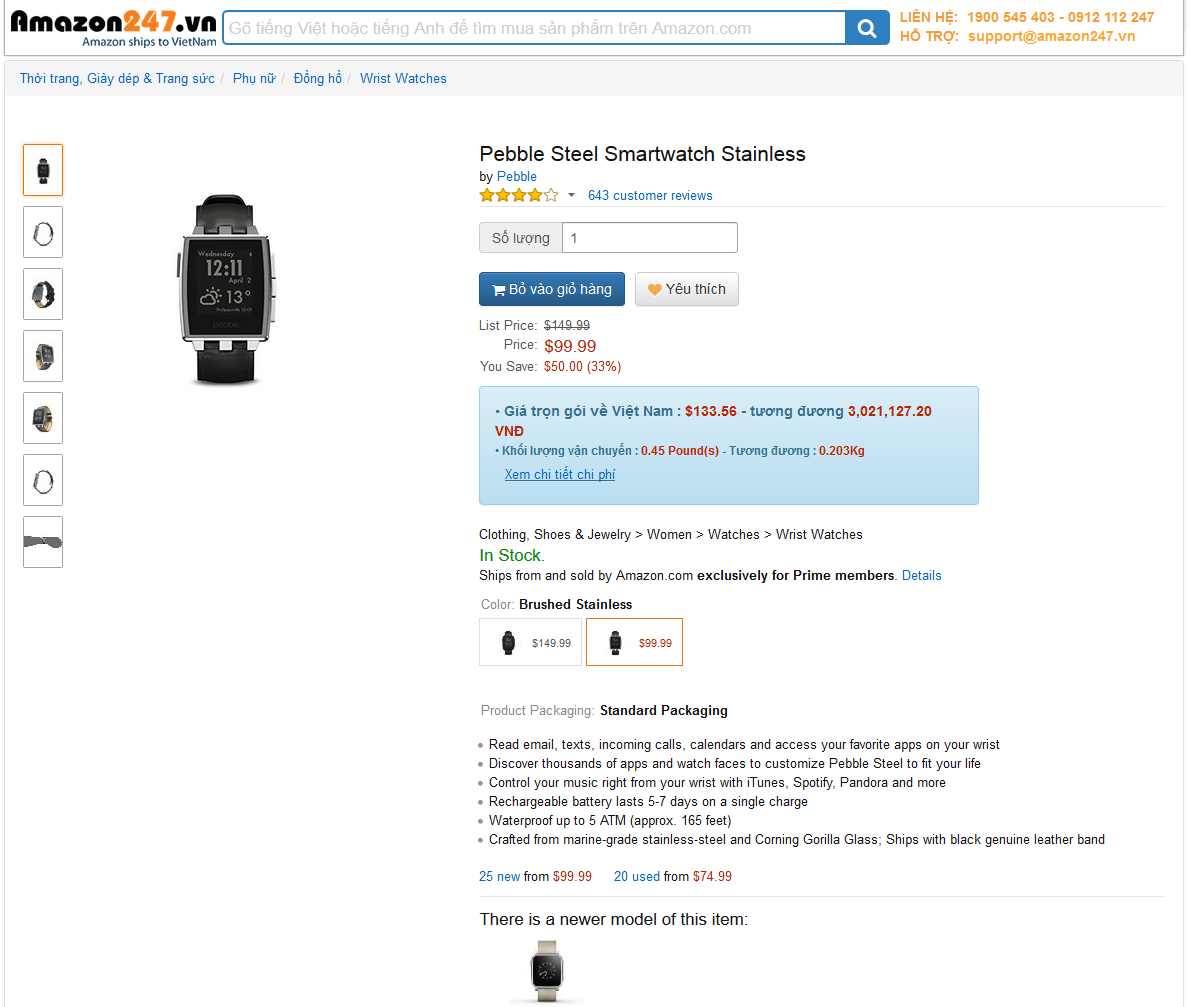Open the Pebble brand link
Viewport: 1190px width, 1007px height.
tap(517, 177)
